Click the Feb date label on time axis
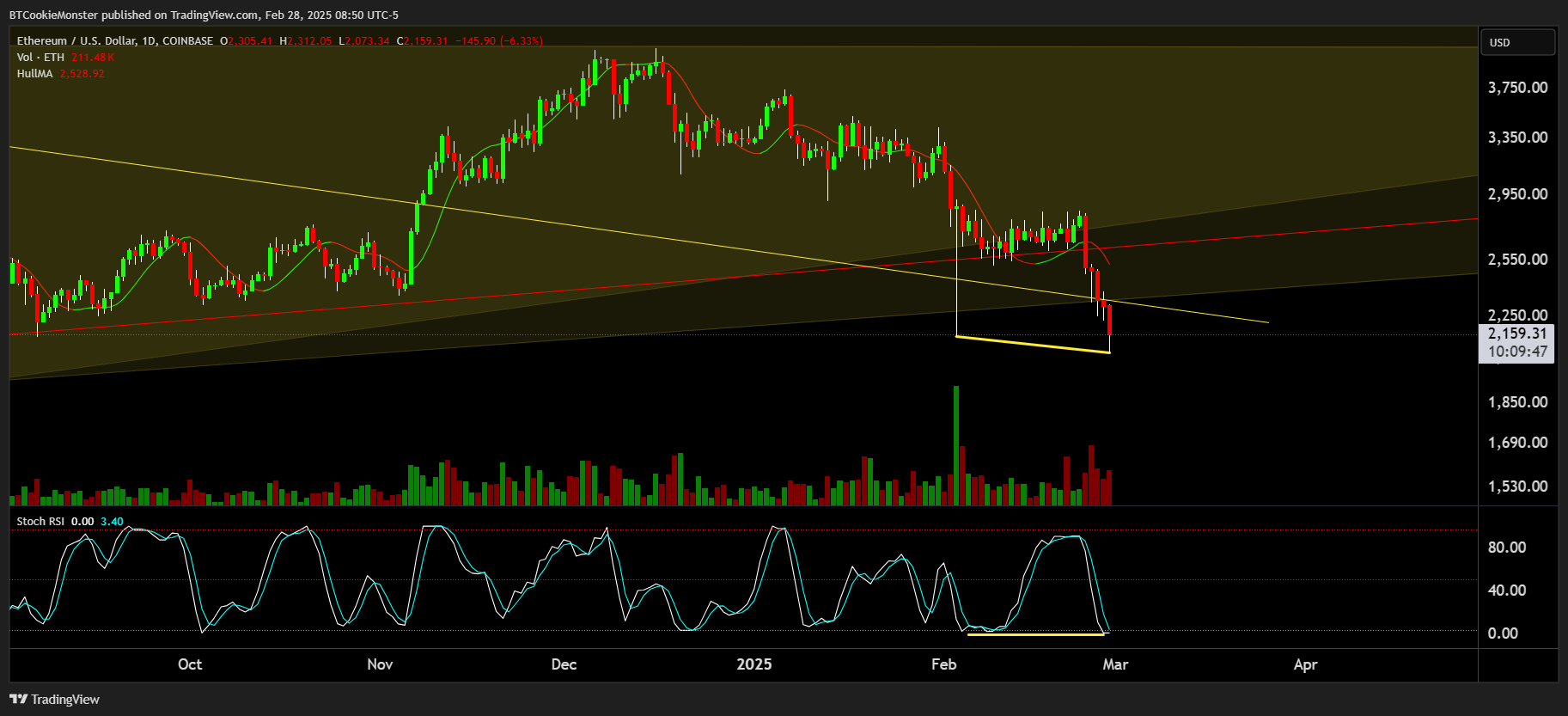 point(943,664)
